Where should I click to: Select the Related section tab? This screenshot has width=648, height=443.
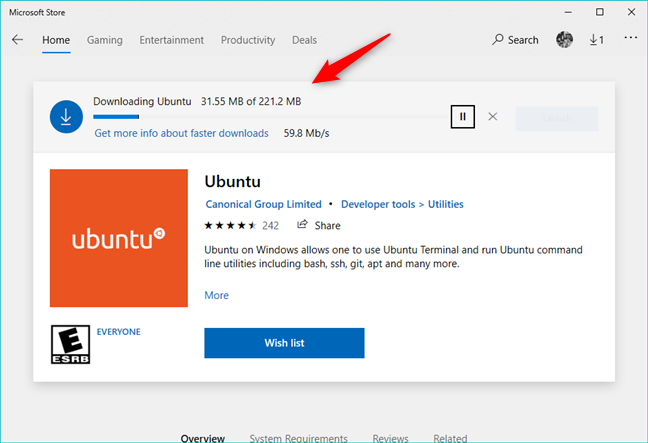(x=450, y=438)
